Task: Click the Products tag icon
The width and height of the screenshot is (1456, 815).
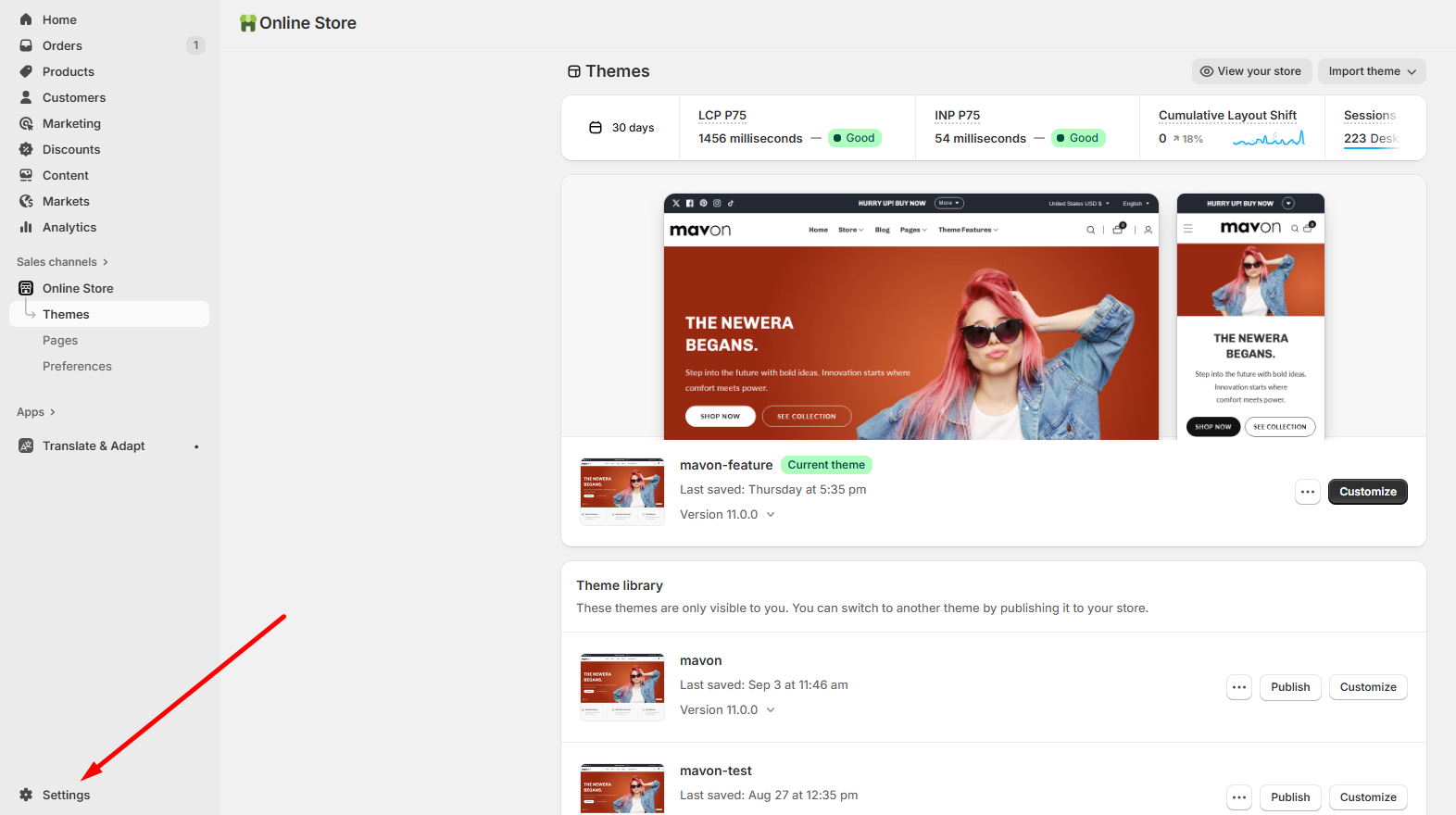Action: tap(26, 71)
